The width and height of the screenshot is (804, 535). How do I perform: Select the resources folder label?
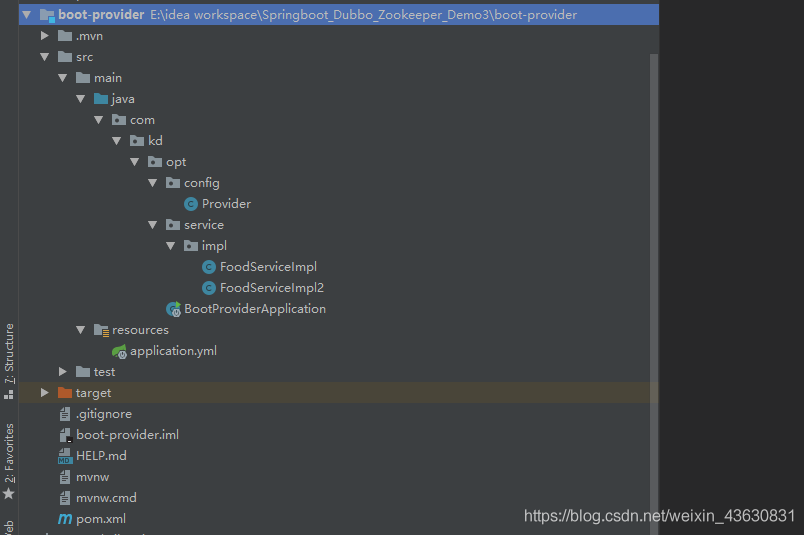coord(140,330)
